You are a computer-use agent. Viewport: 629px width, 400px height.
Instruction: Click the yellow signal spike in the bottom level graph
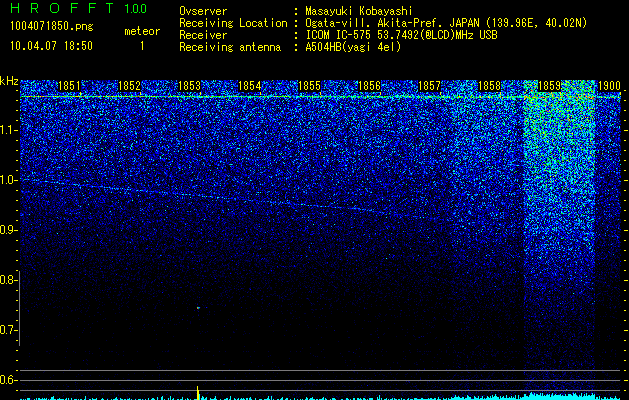198,393
